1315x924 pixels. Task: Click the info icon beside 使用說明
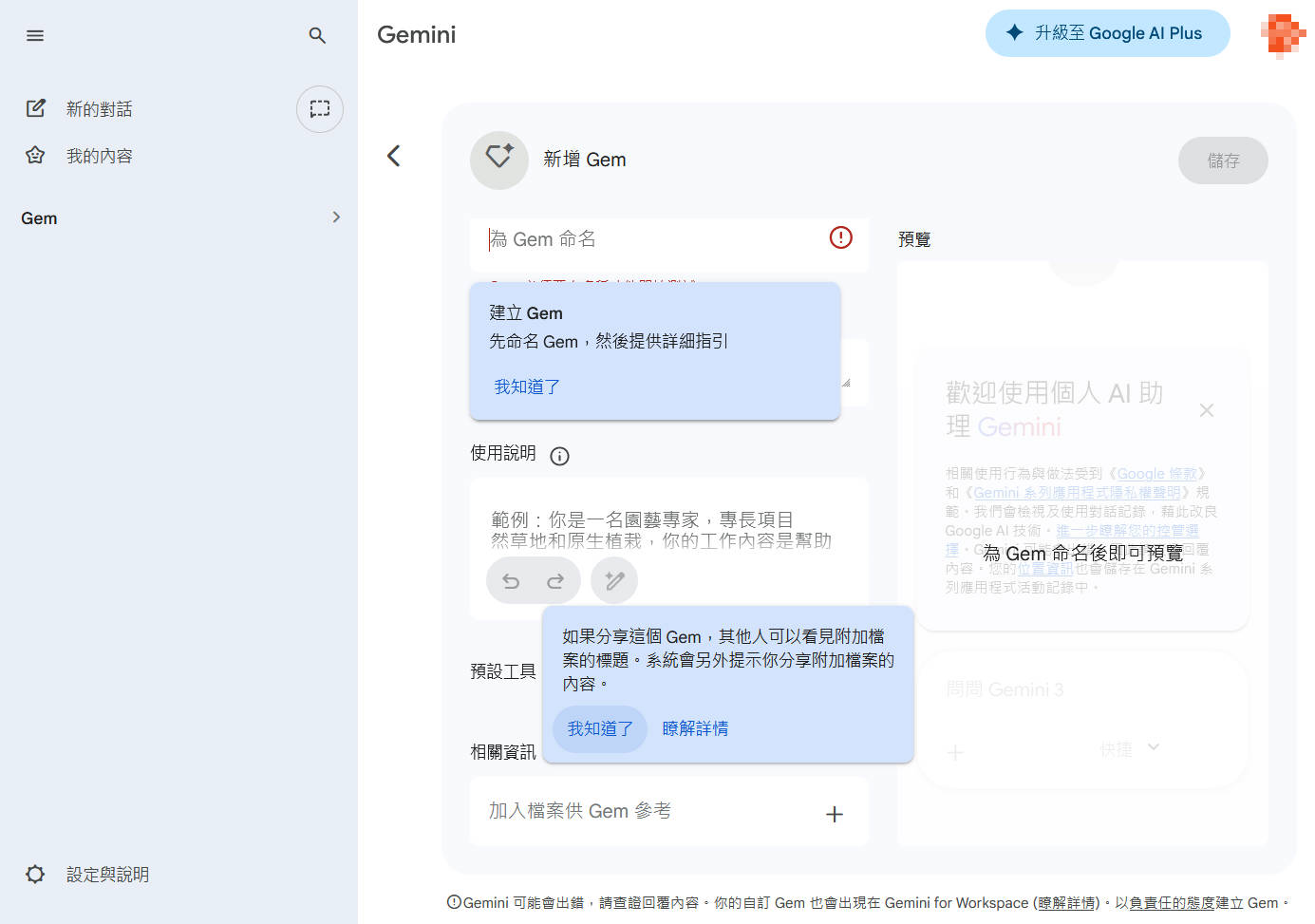(560, 457)
